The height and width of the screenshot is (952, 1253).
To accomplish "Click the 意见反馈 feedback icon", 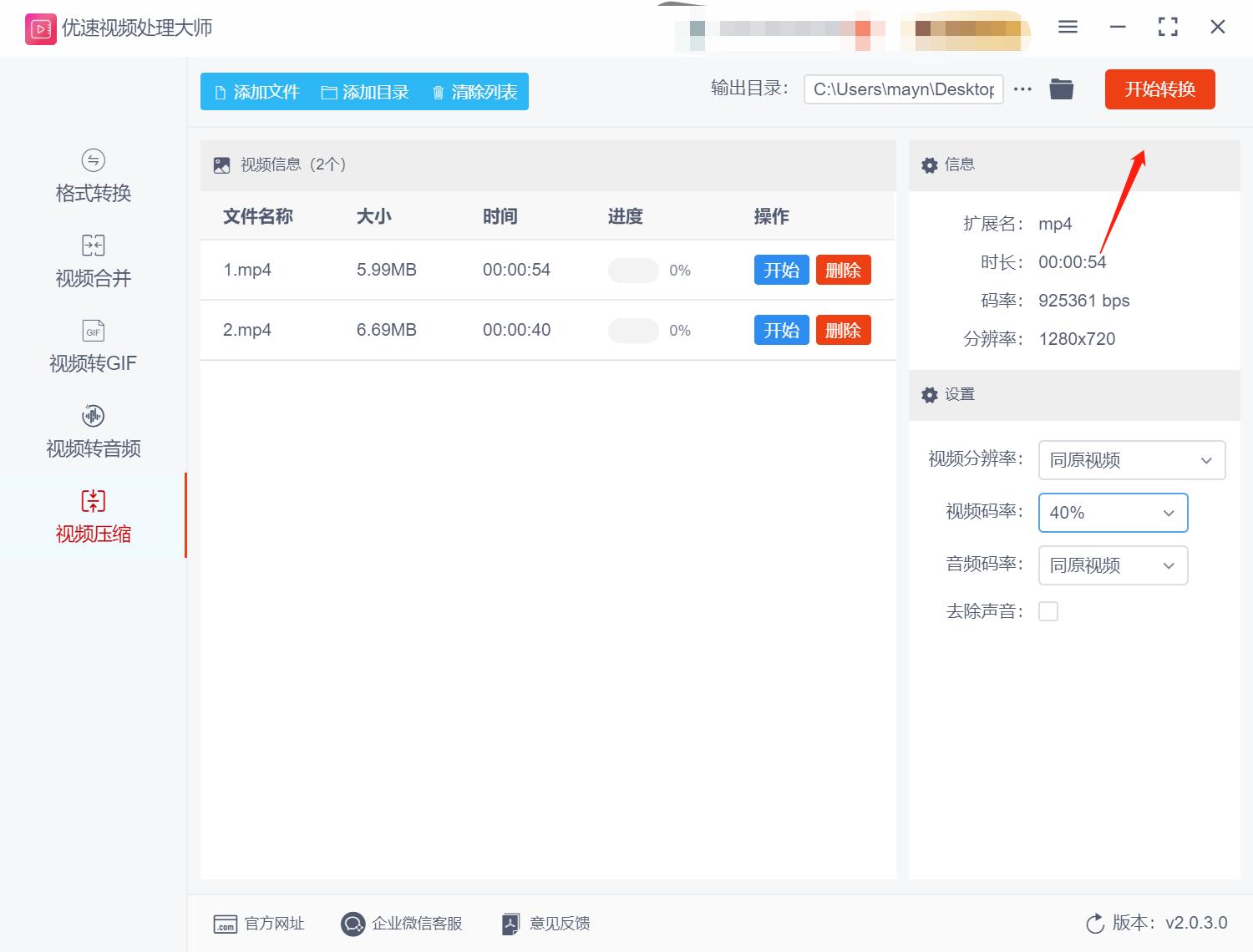I will 510,924.
